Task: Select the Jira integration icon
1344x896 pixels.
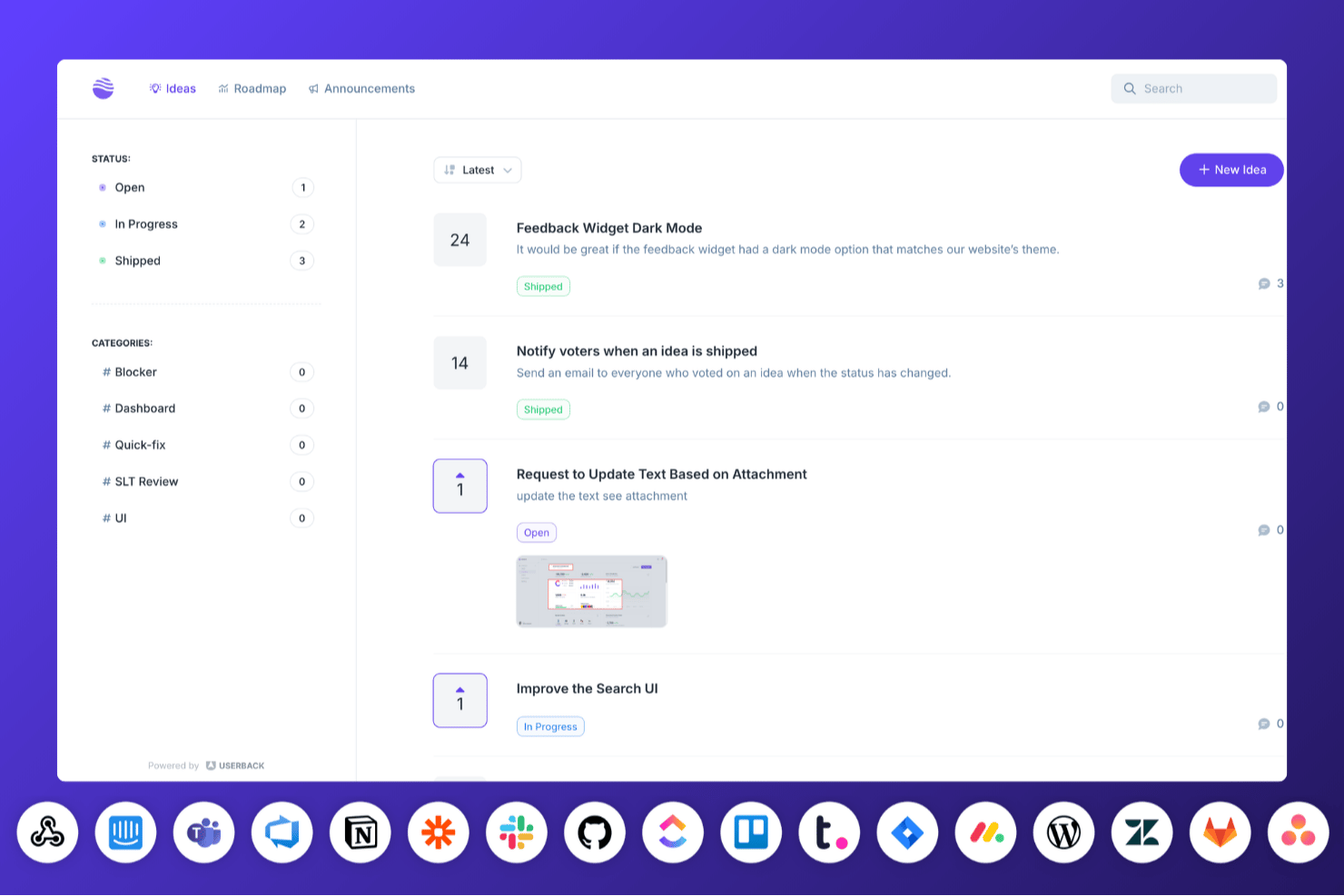Action: click(907, 832)
